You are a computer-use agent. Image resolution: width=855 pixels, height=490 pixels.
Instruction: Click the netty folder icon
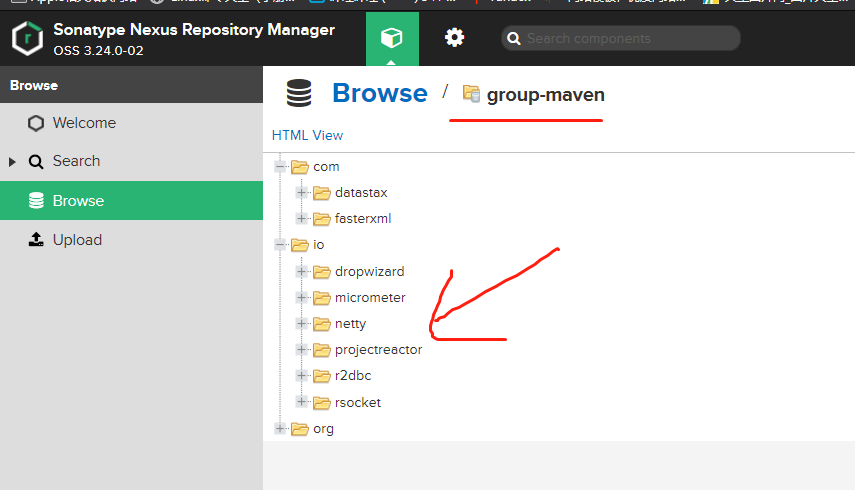(322, 324)
